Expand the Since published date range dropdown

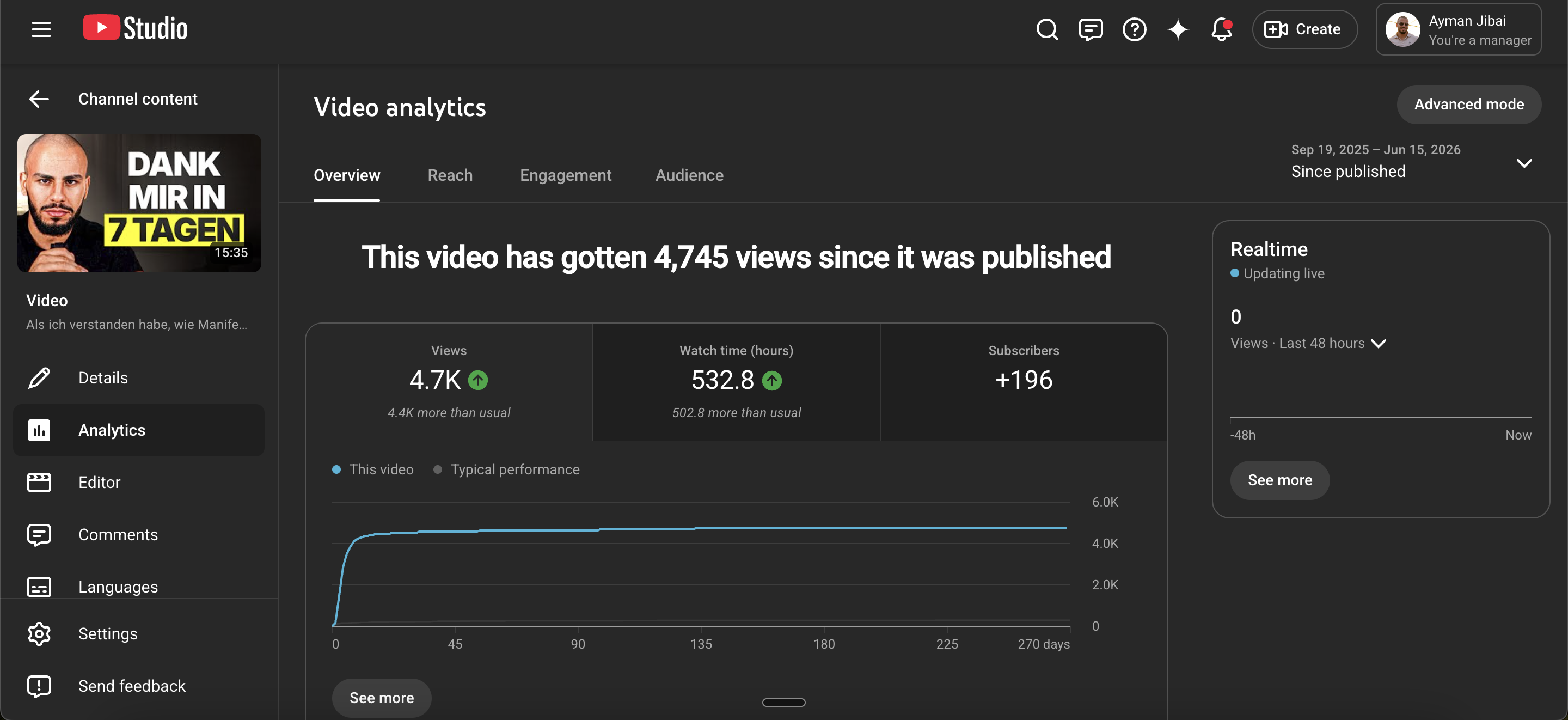[1411, 162]
